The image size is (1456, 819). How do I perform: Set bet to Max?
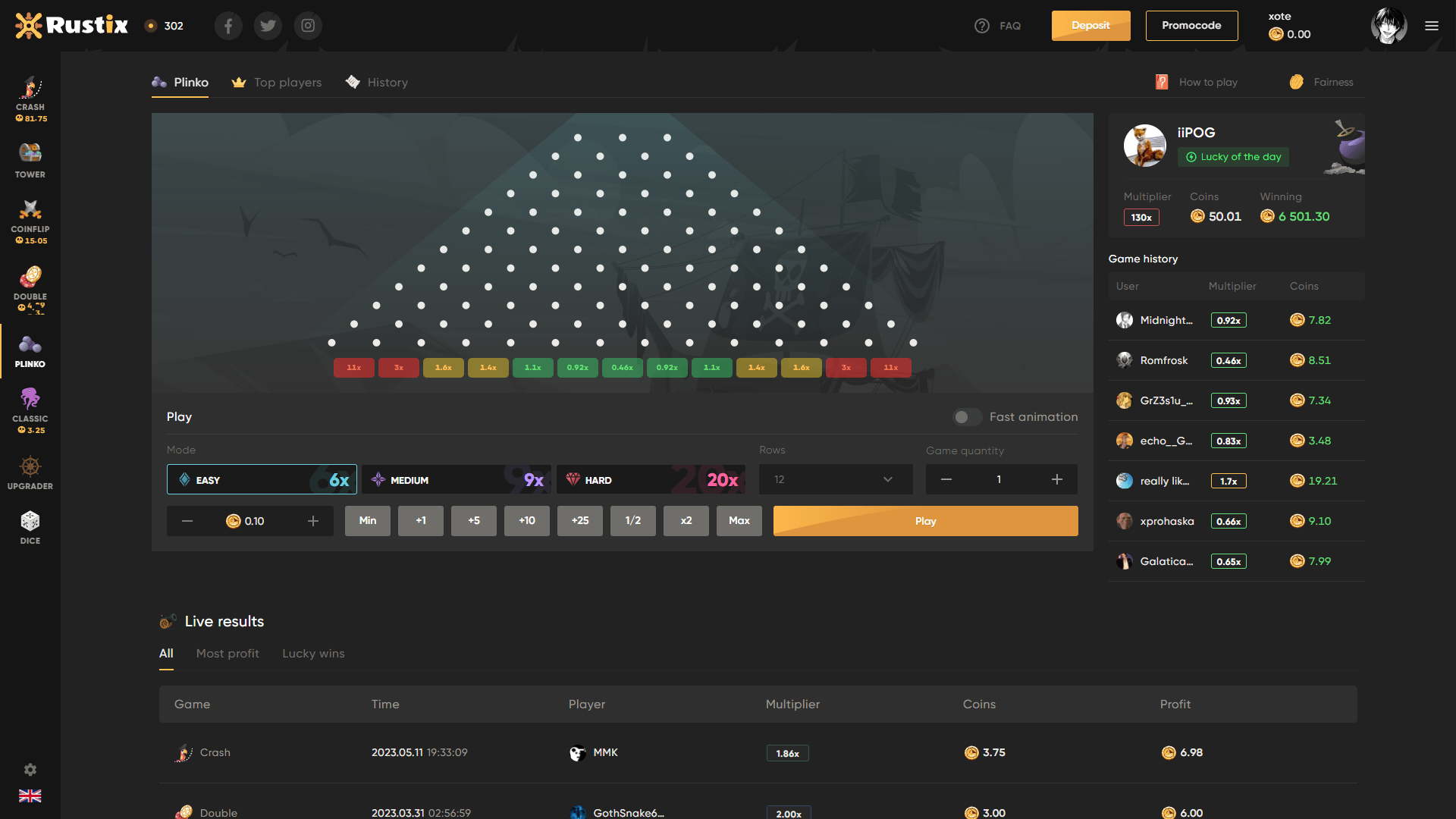click(x=739, y=521)
